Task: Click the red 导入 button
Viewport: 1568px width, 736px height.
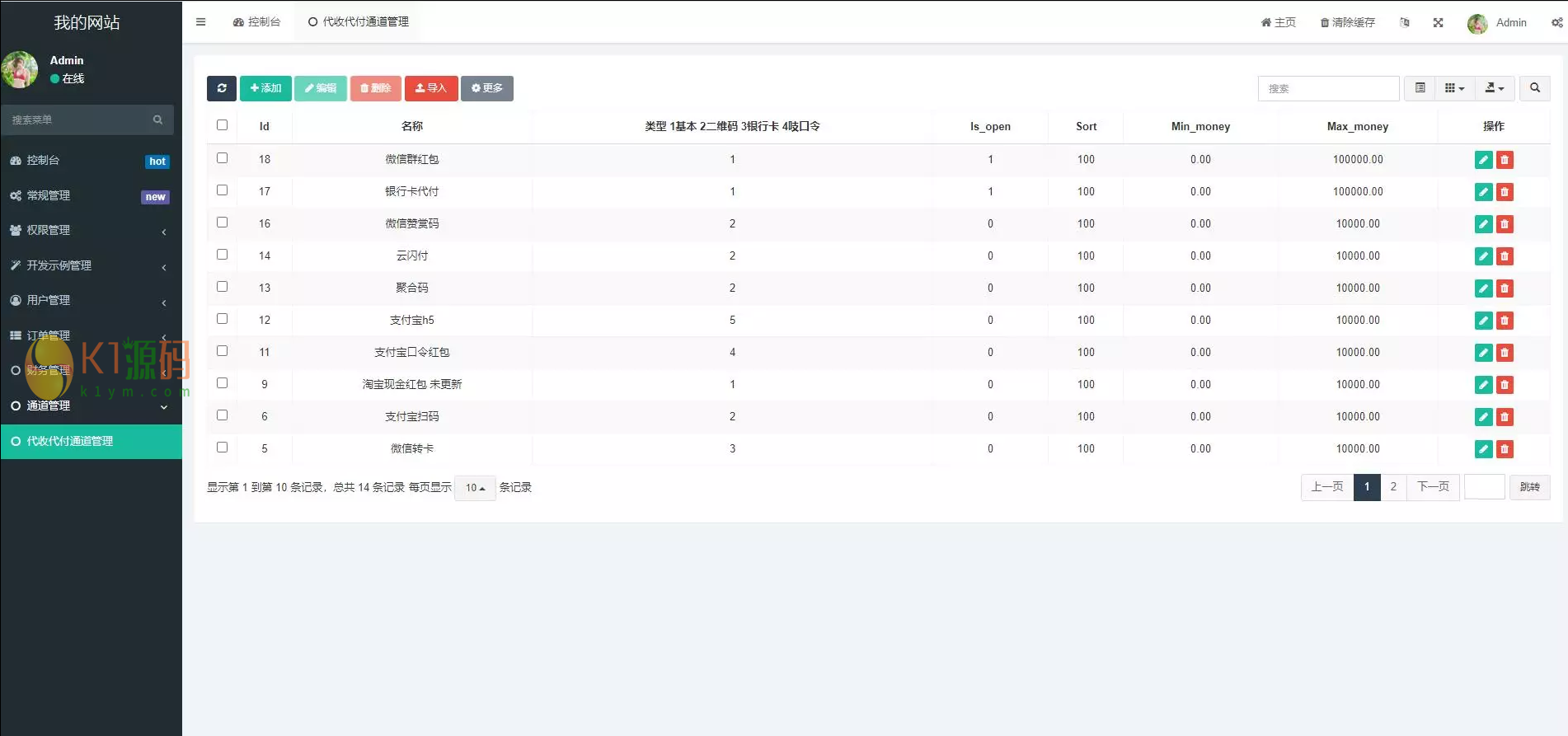Action: 431,88
